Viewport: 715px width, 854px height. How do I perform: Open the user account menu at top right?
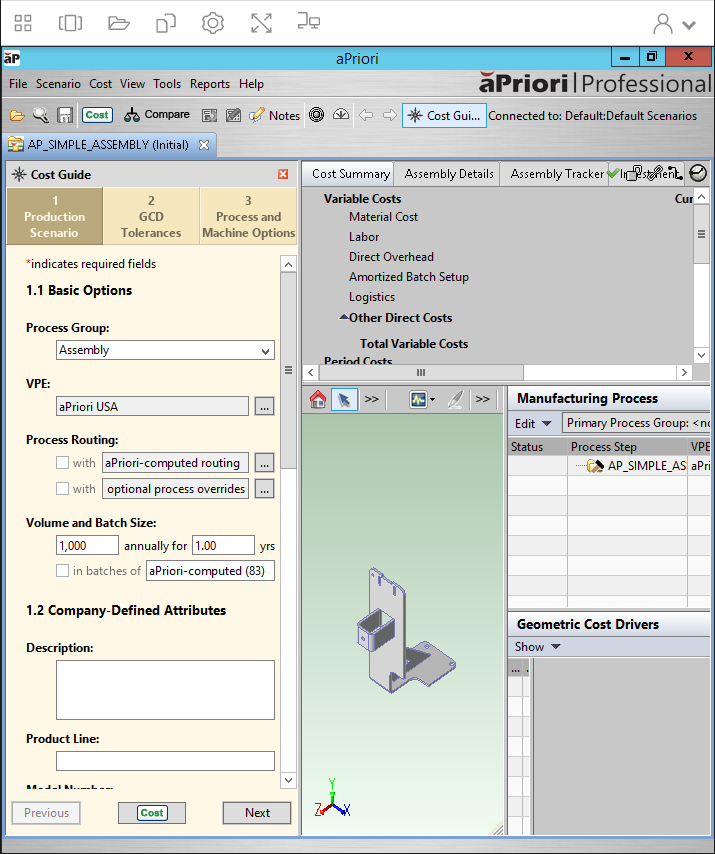click(x=674, y=24)
